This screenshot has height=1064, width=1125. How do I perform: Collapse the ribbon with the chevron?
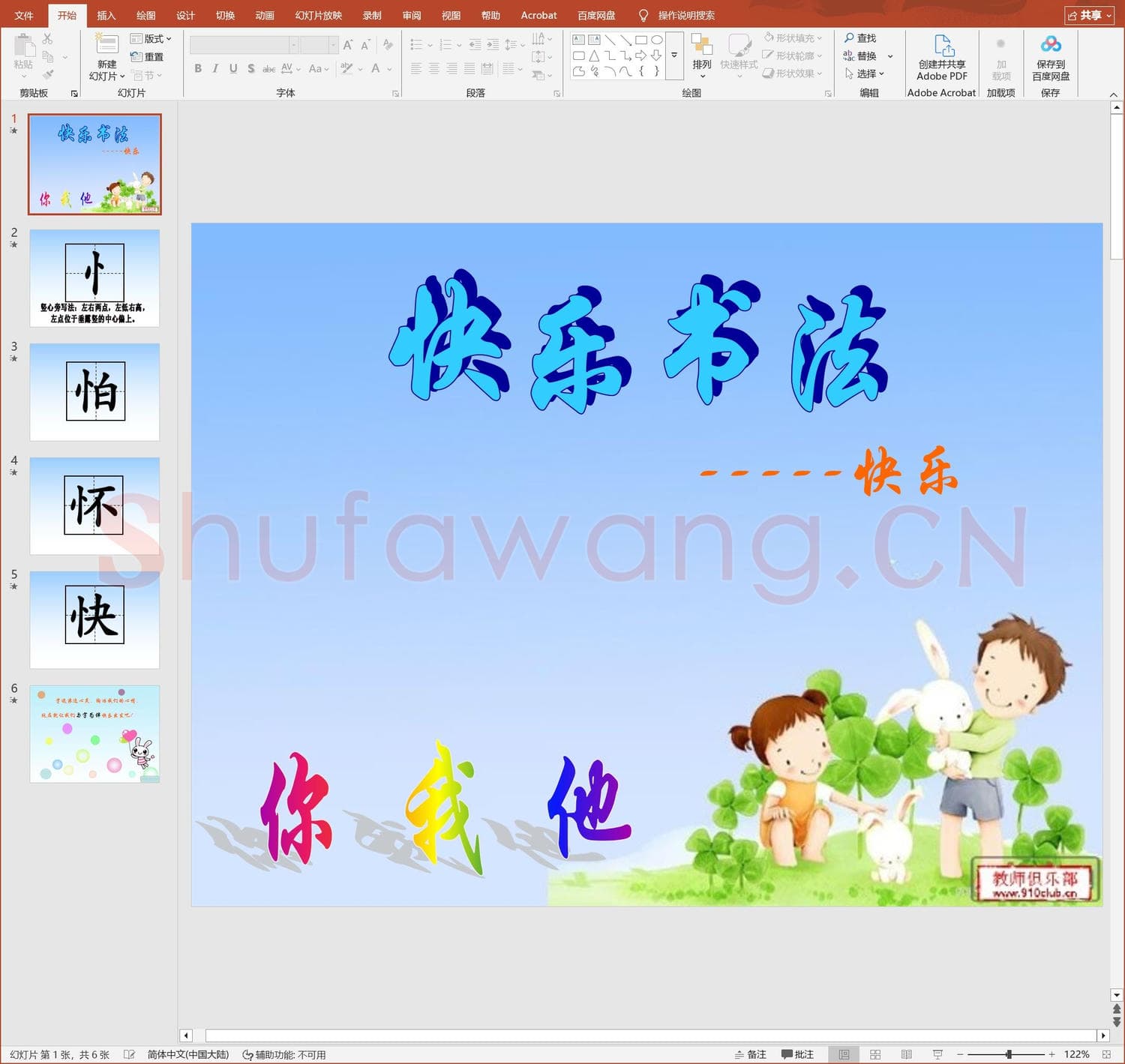(x=1113, y=94)
